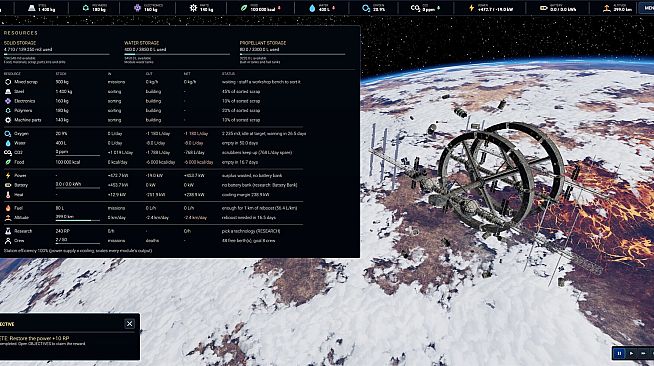Click the oxygen icon in top bar

[x=366, y=8]
